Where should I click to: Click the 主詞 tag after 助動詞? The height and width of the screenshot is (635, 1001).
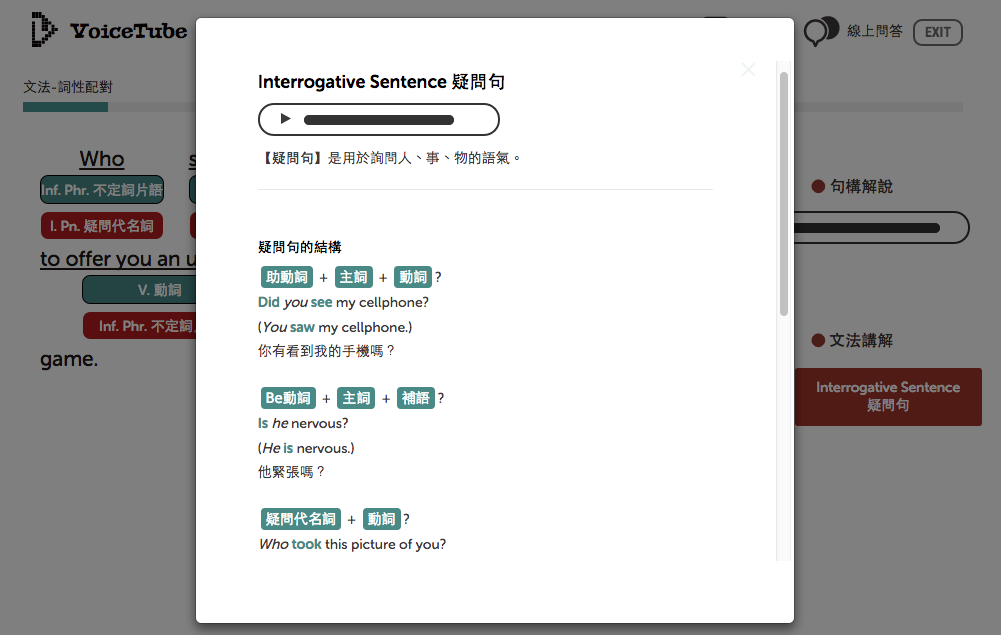tap(354, 277)
